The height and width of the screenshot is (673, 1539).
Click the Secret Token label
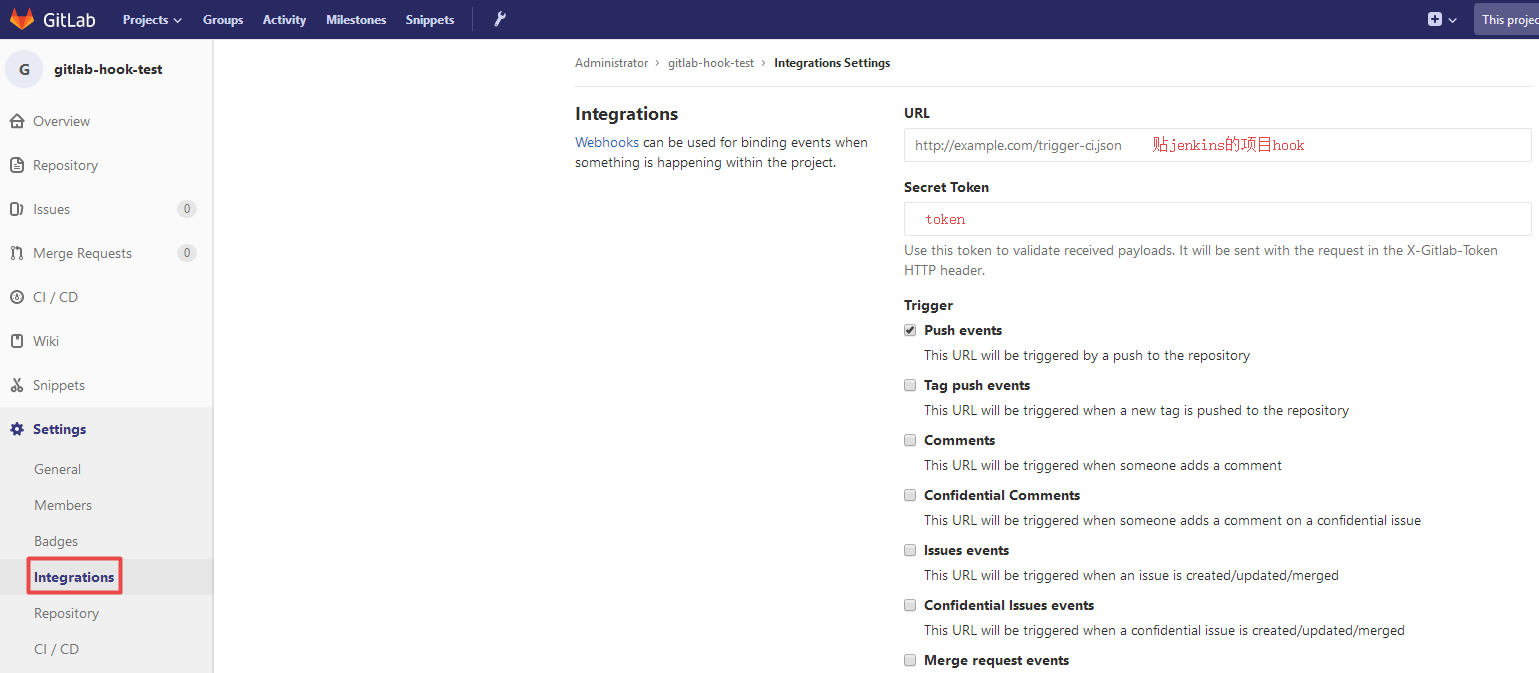pyautogui.click(x=946, y=187)
